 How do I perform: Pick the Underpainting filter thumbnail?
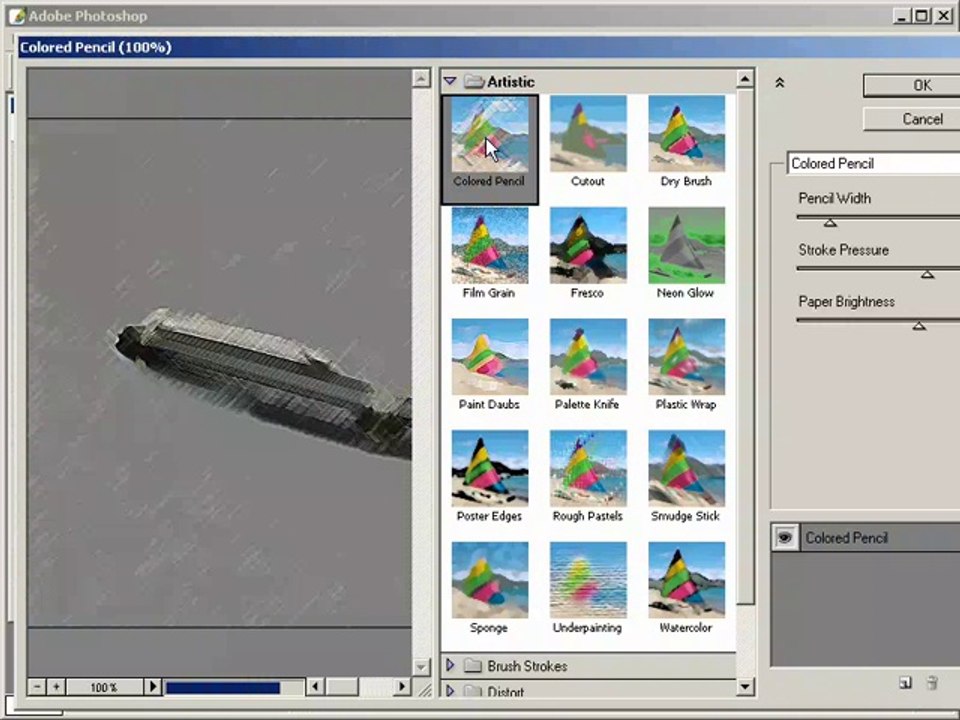point(588,580)
